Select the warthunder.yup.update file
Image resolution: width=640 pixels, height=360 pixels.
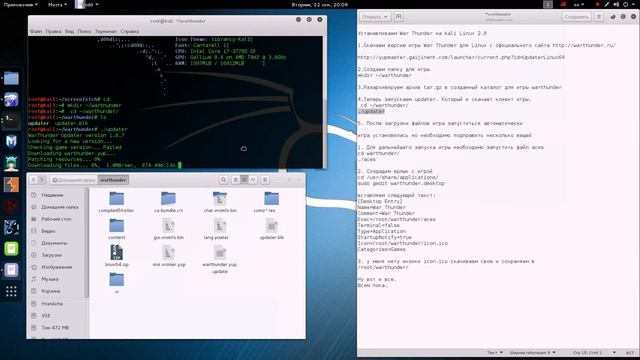click(220, 259)
